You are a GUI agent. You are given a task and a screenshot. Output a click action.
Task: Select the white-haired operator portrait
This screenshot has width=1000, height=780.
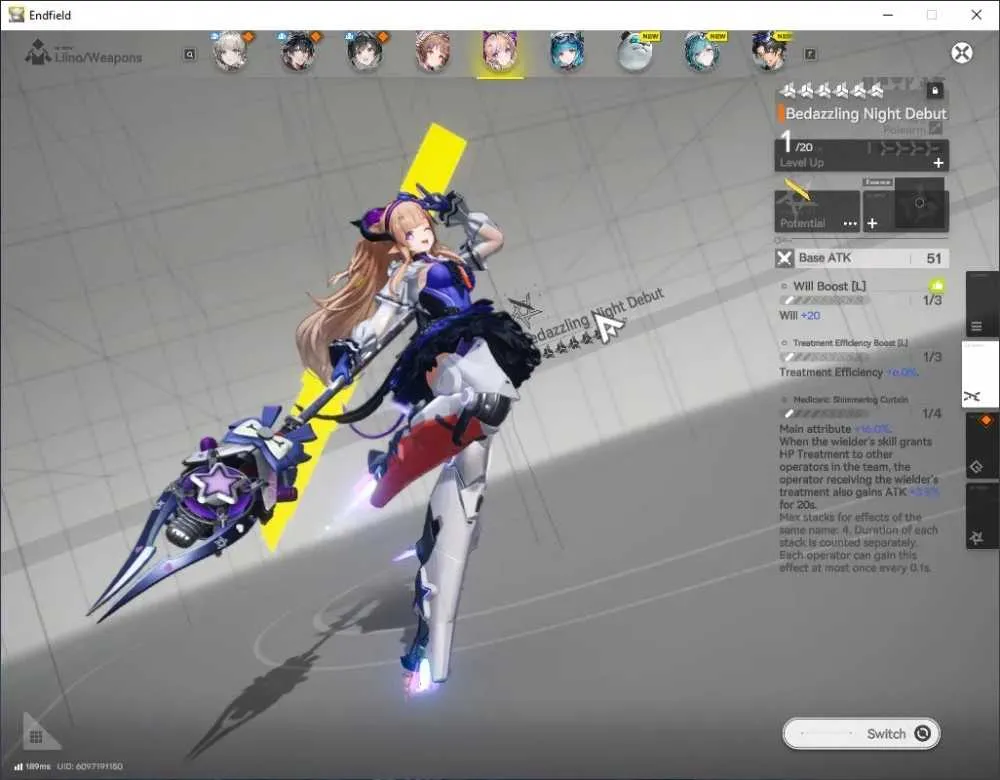pyautogui.click(x=230, y=52)
